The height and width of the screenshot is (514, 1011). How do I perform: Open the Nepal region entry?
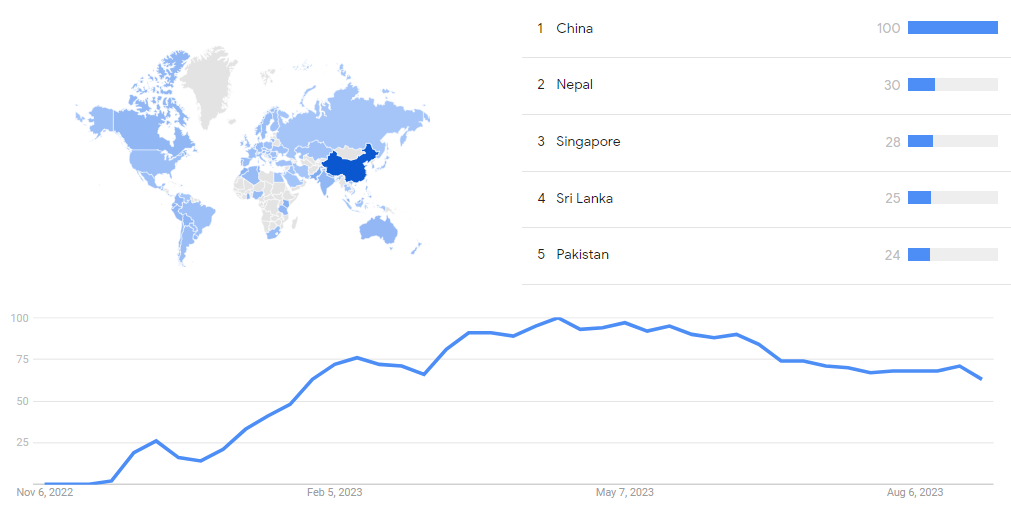click(575, 85)
